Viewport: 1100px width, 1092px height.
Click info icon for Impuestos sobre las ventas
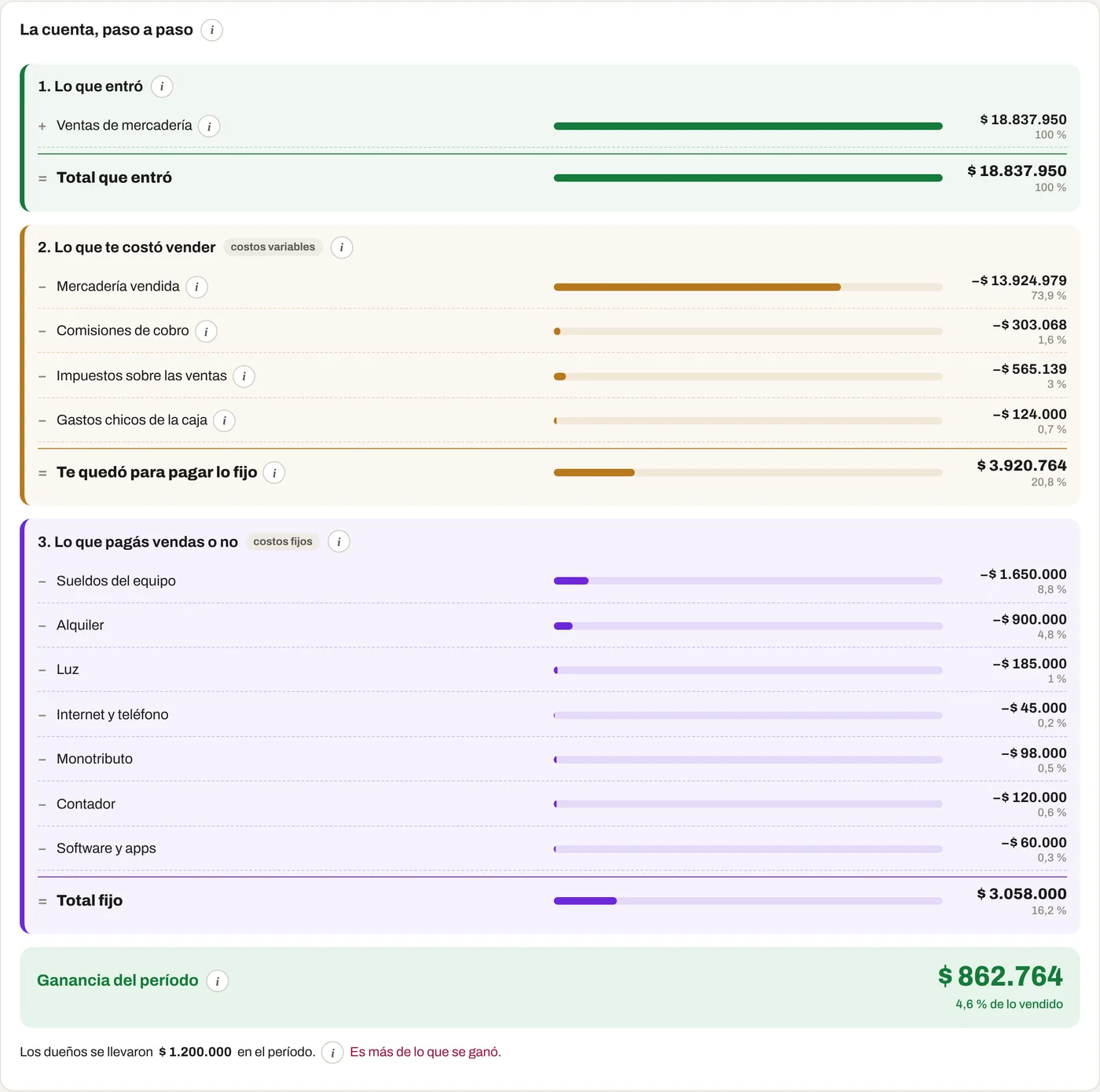(x=244, y=376)
